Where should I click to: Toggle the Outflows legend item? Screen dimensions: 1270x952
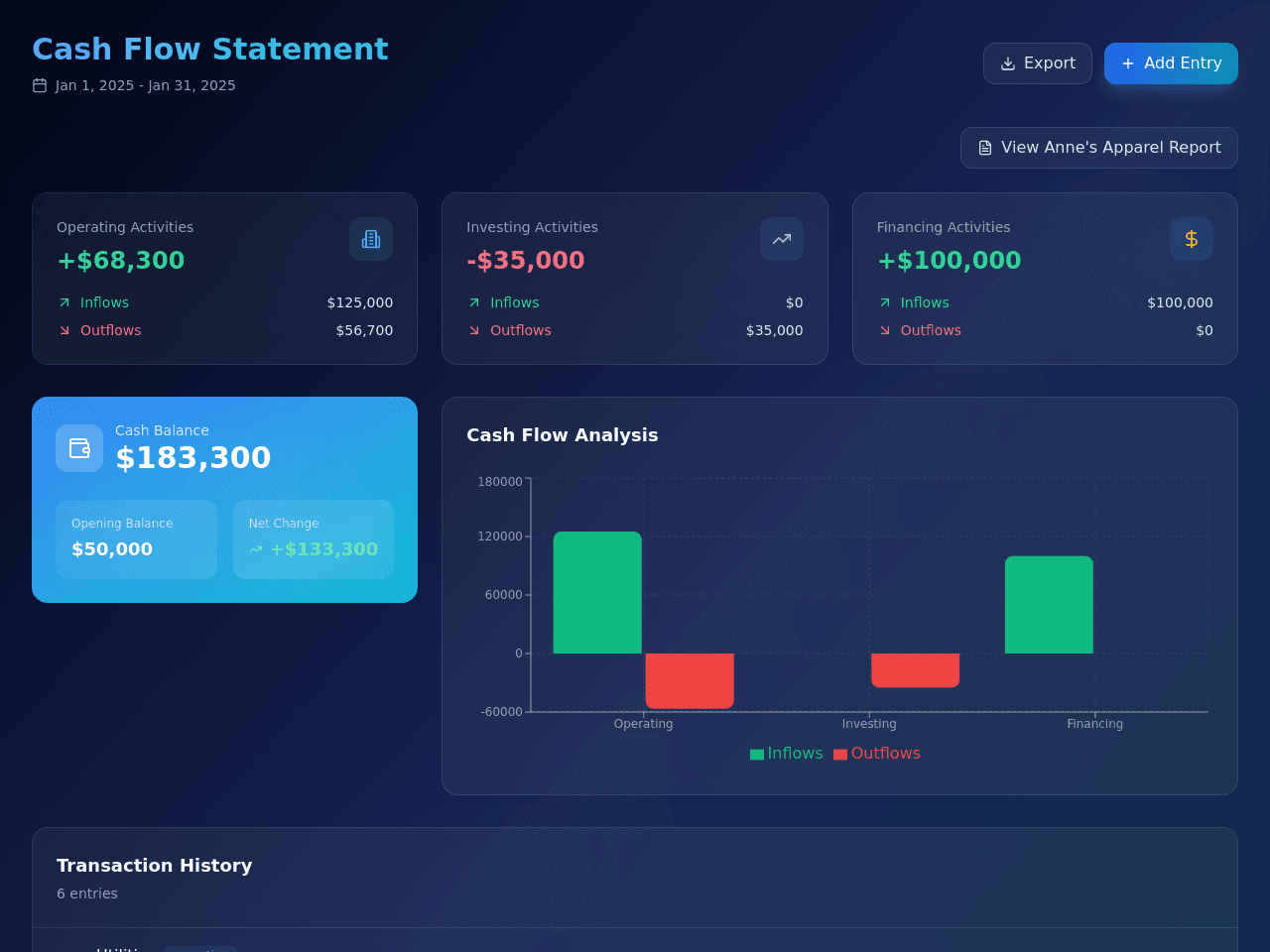pyautogui.click(x=877, y=754)
